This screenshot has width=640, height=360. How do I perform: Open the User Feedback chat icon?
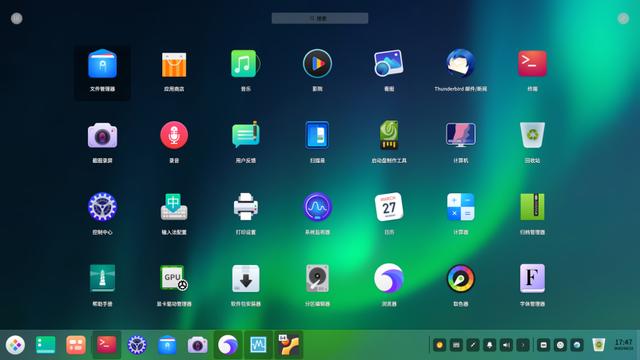(x=245, y=135)
